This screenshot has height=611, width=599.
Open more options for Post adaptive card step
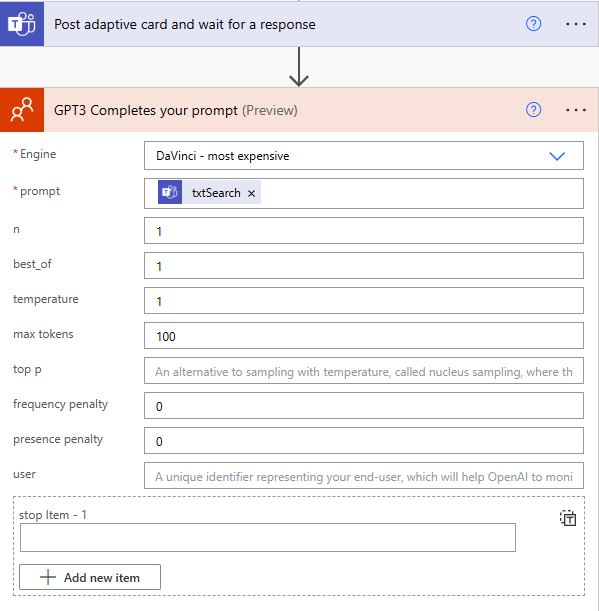click(x=576, y=24)
